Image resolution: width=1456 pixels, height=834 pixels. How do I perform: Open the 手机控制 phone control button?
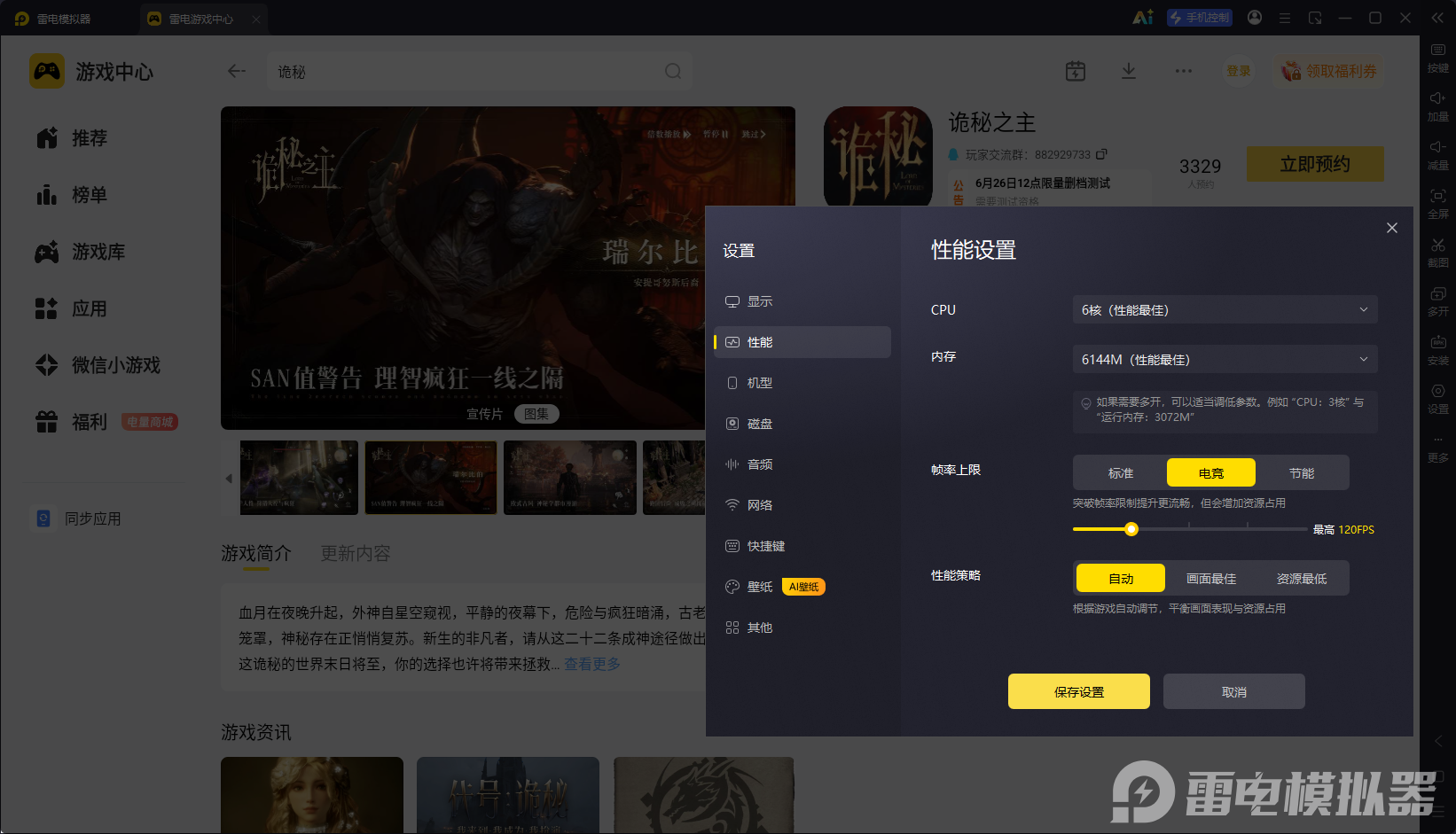pos(1200,18)
